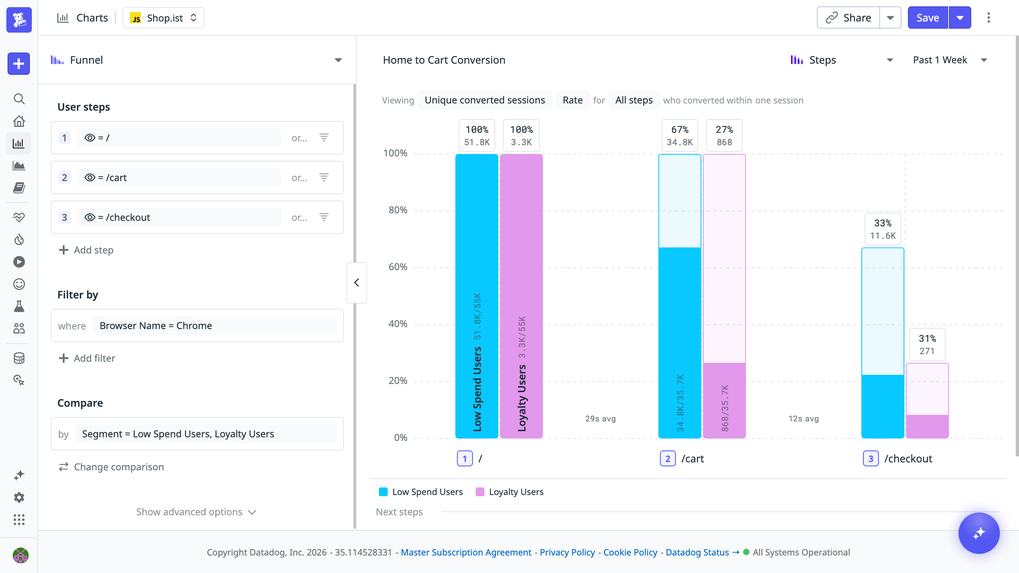Screen dimensions: 1019x573
Task: Click 'or...' in the /checkout step row
Action: point(299,217)
